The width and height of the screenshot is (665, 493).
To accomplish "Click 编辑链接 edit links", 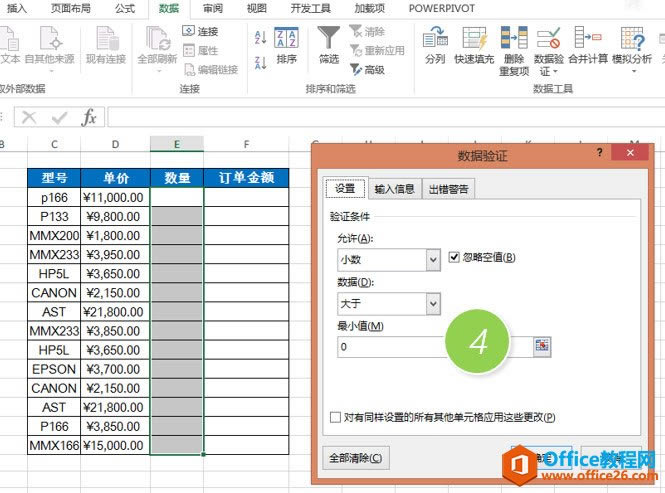I will coord(211,70).
